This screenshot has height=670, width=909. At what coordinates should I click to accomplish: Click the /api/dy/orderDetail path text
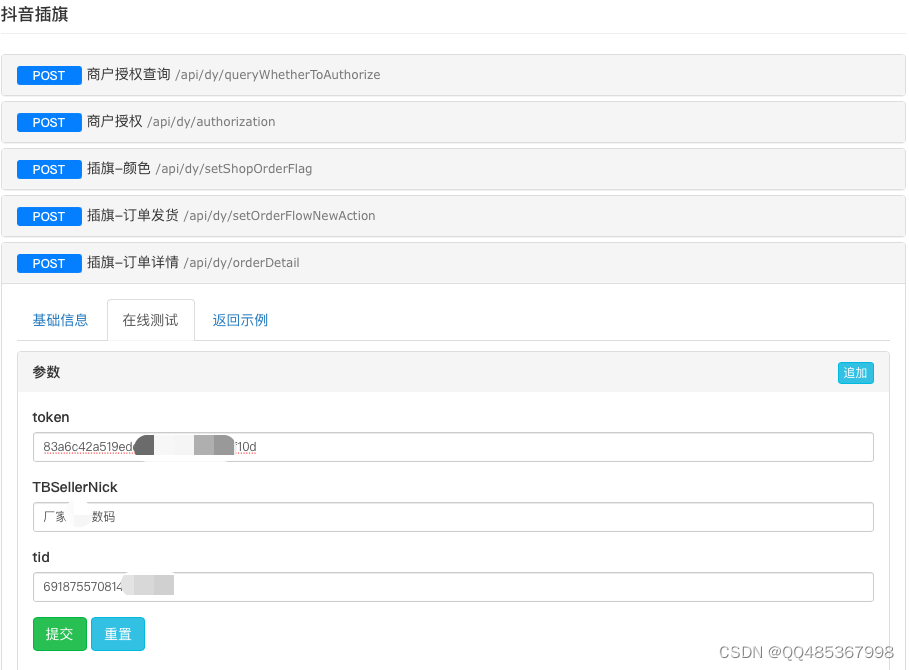241,263
